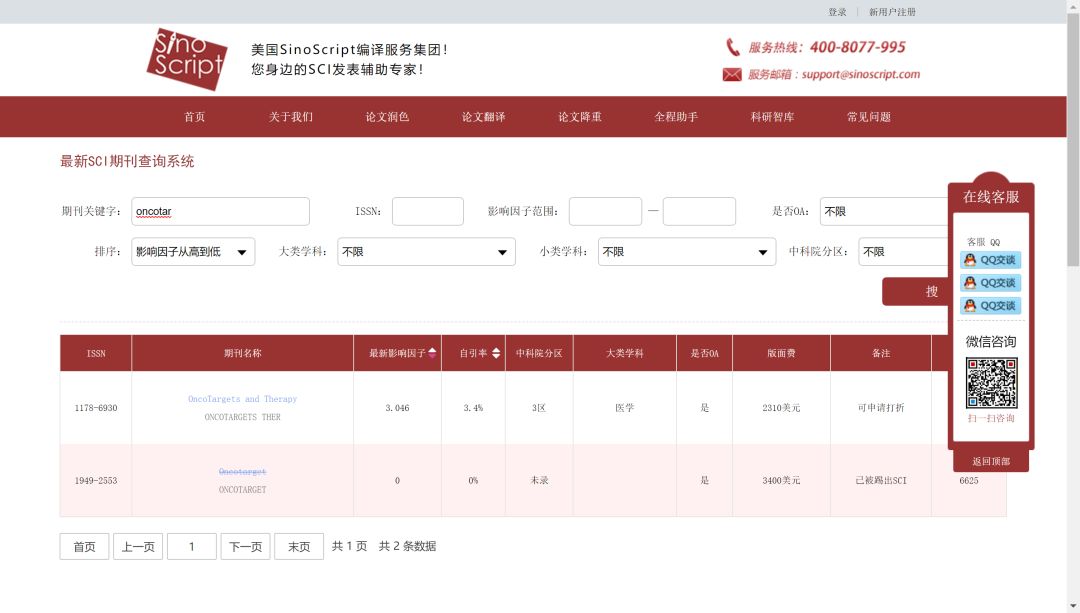Click the 返回顶部 back-to-top button
1080x613 pixels.
tap(990, 460)
